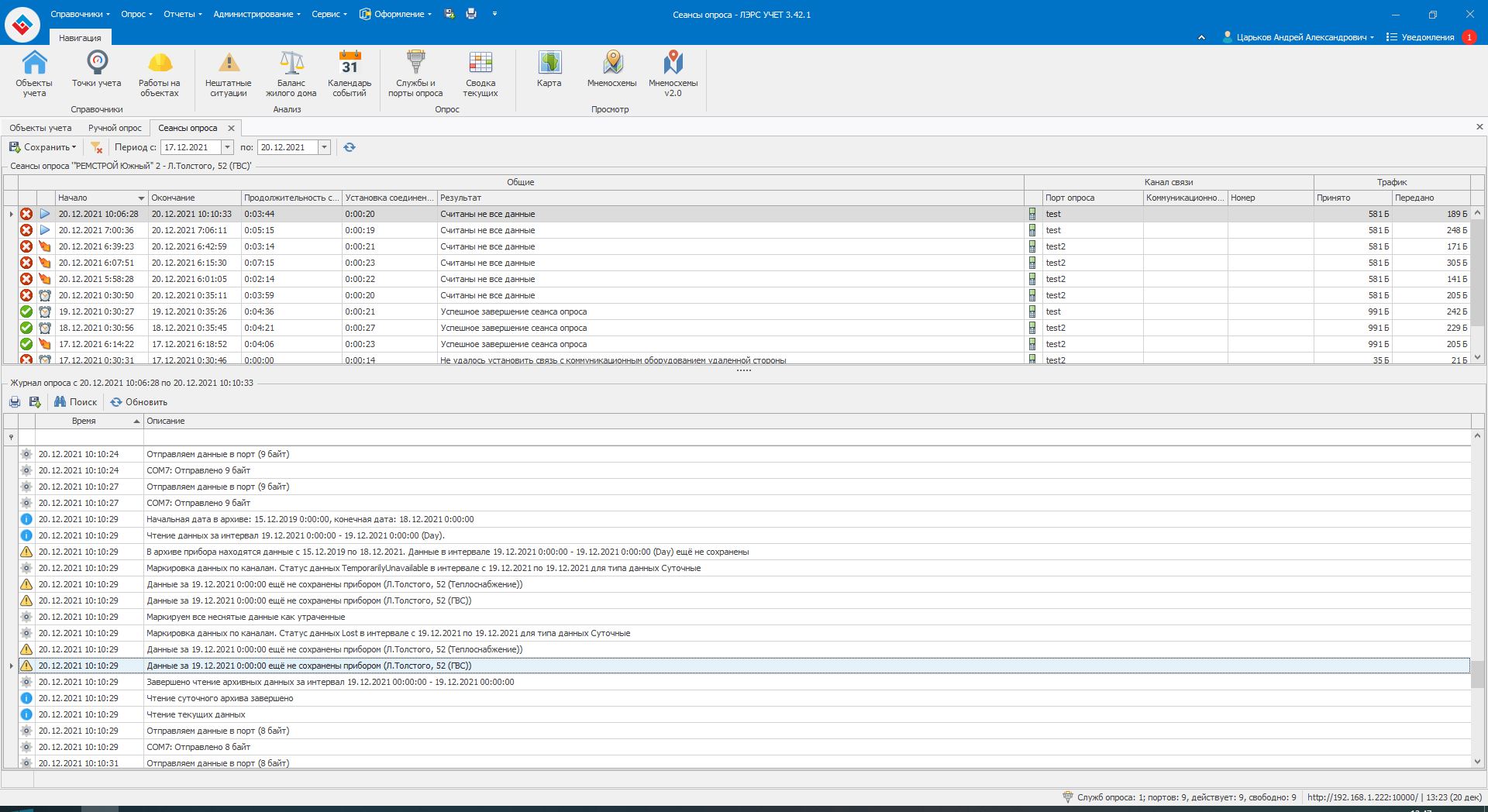Open Службы и порты опроса icon

[x=416, y=74]
